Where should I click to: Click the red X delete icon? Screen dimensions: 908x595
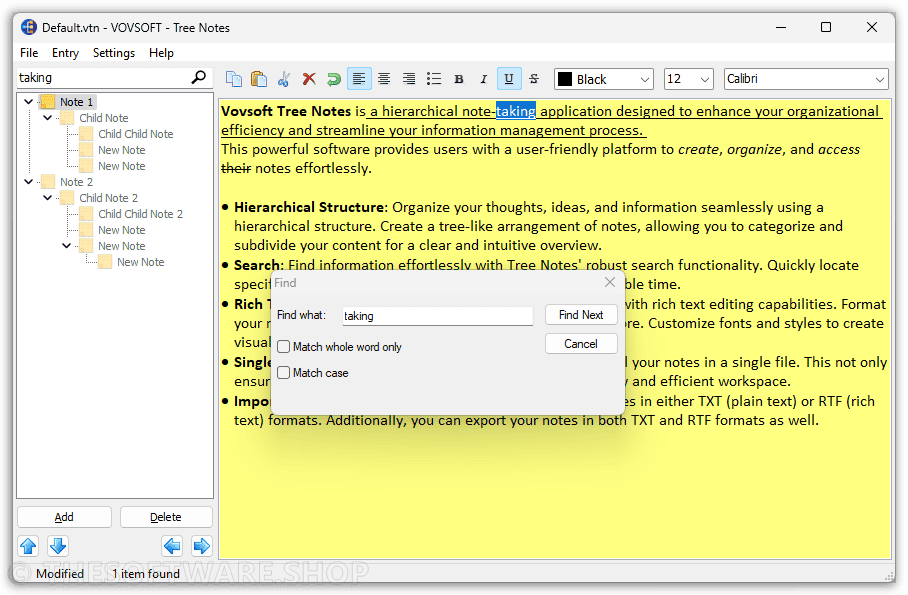[309, 79]
